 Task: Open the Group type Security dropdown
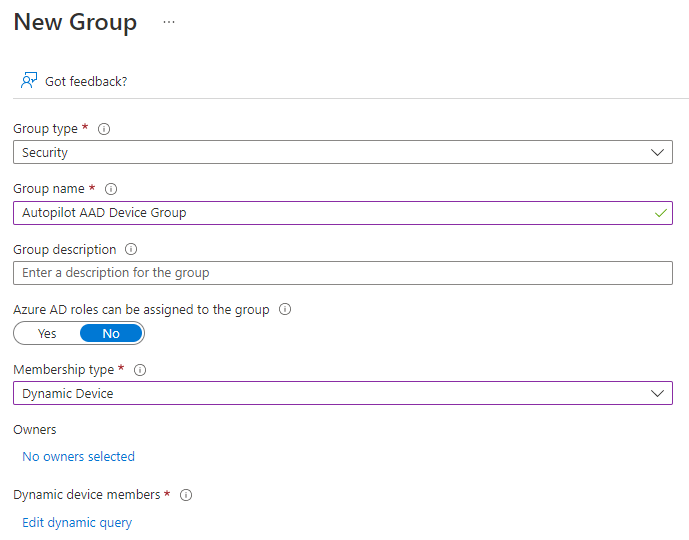343,152
